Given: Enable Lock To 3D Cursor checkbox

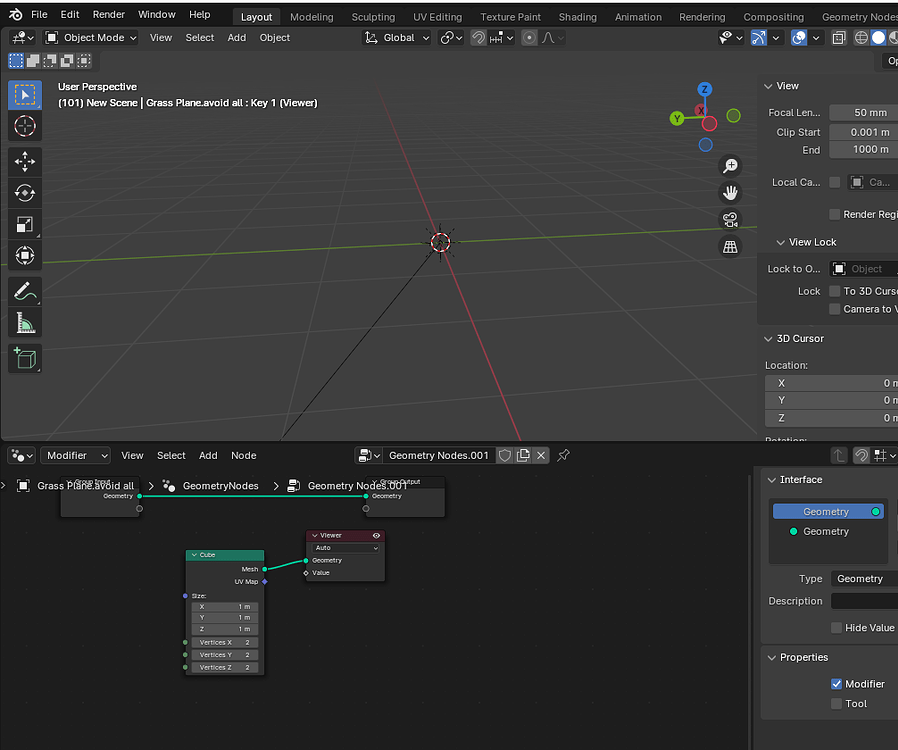Looking at the screenshot, I should pos(835,291).
